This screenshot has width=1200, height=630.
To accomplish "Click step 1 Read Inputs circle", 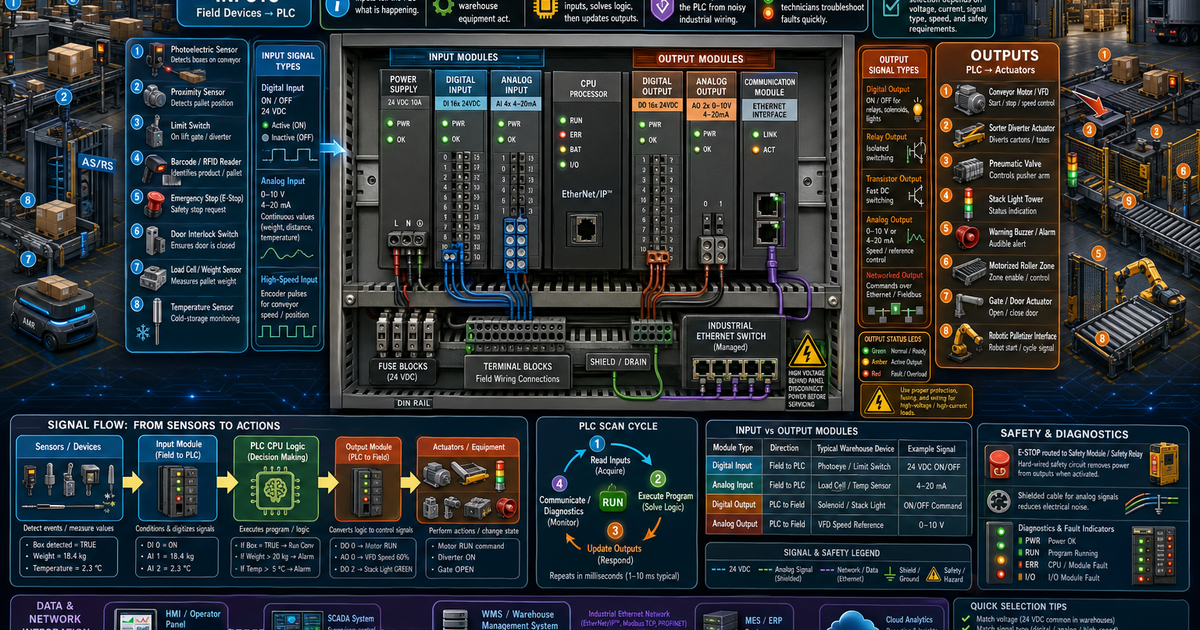I will (596, 444).
